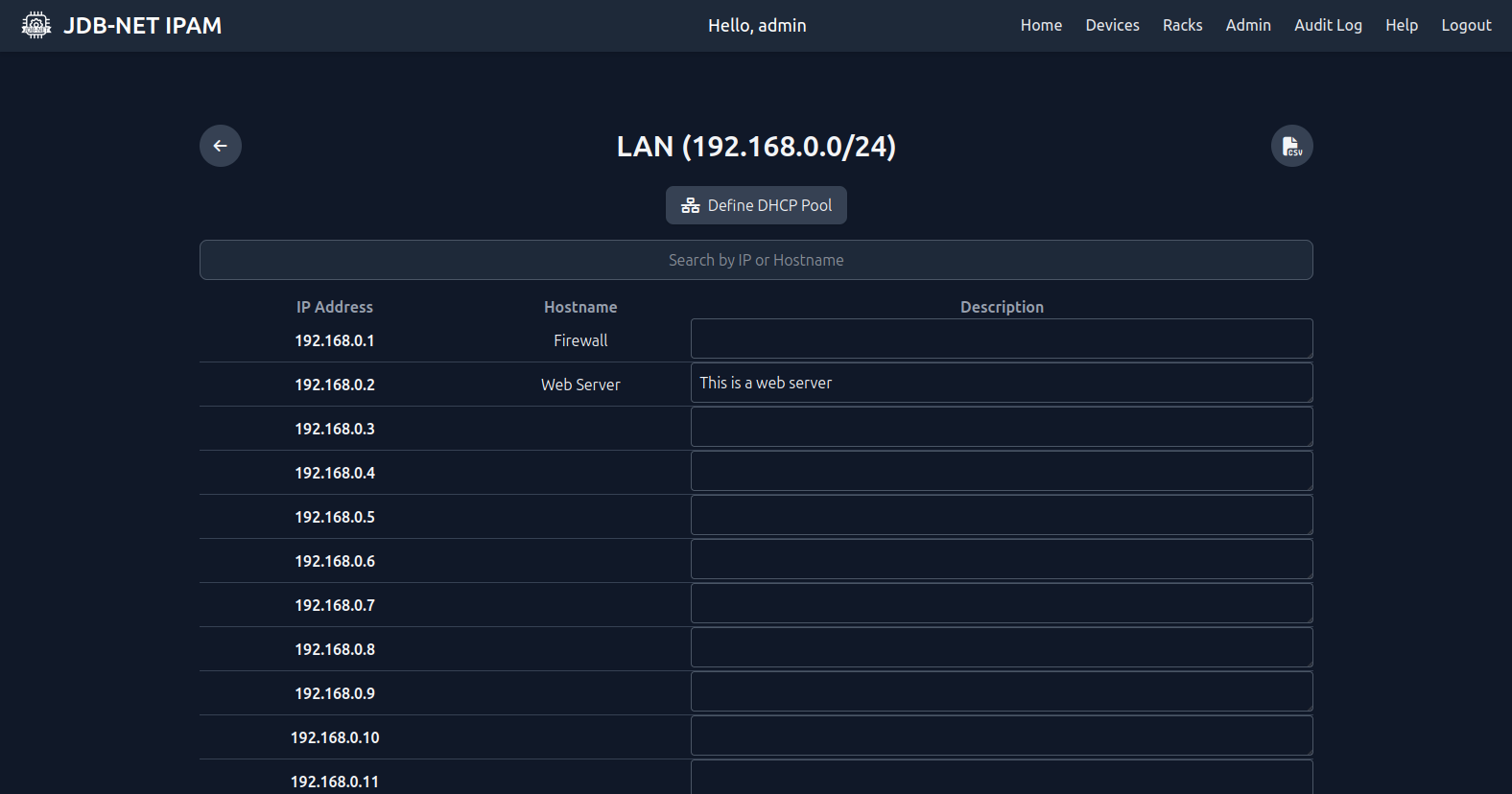Focus the Search by IP or Hostname field
Image resolution: width=1512 pixels, height=794 pixels.
(756, 260)
